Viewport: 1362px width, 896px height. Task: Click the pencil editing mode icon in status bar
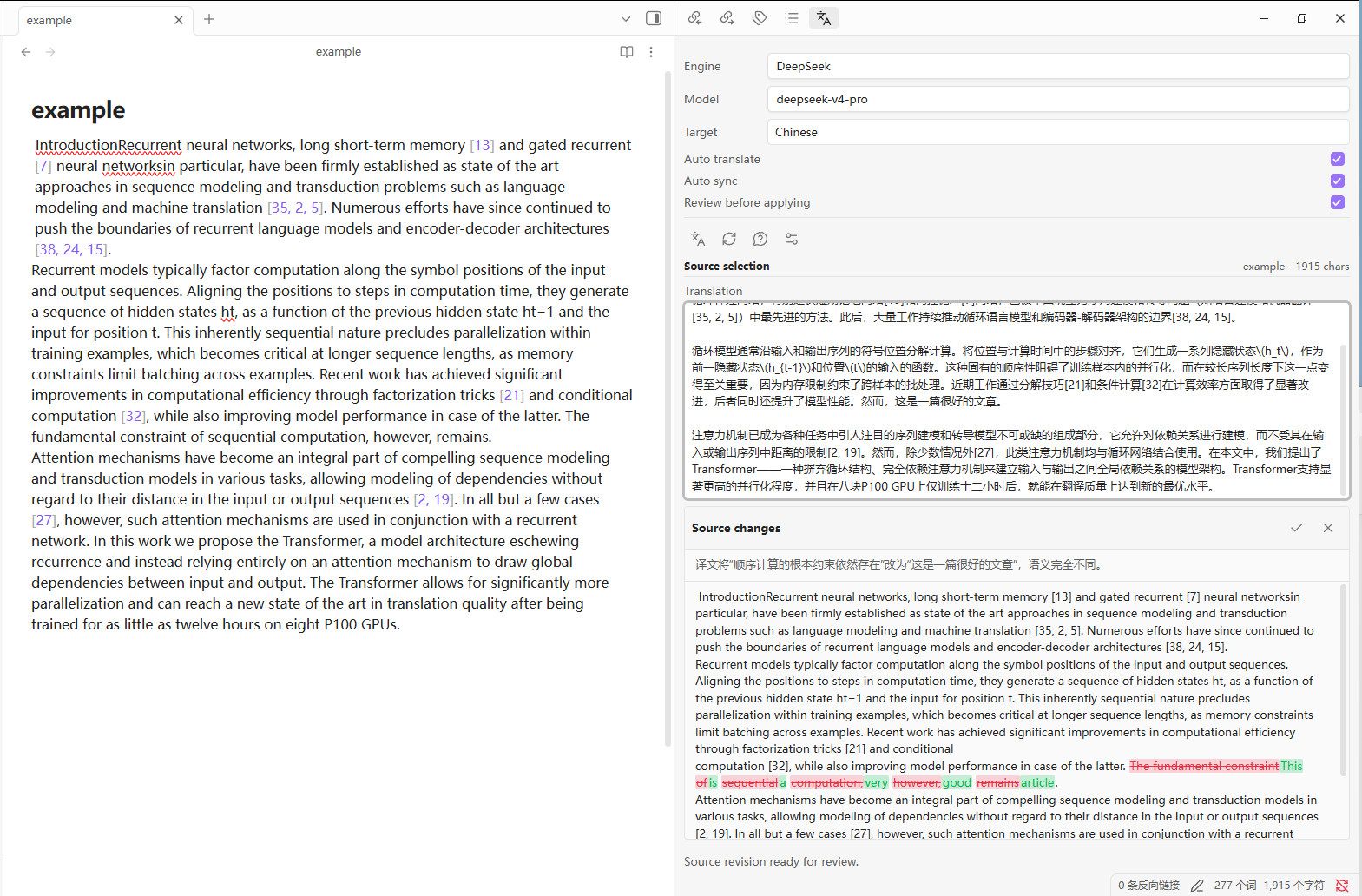pyautogui.click(x=1197, y=886)
